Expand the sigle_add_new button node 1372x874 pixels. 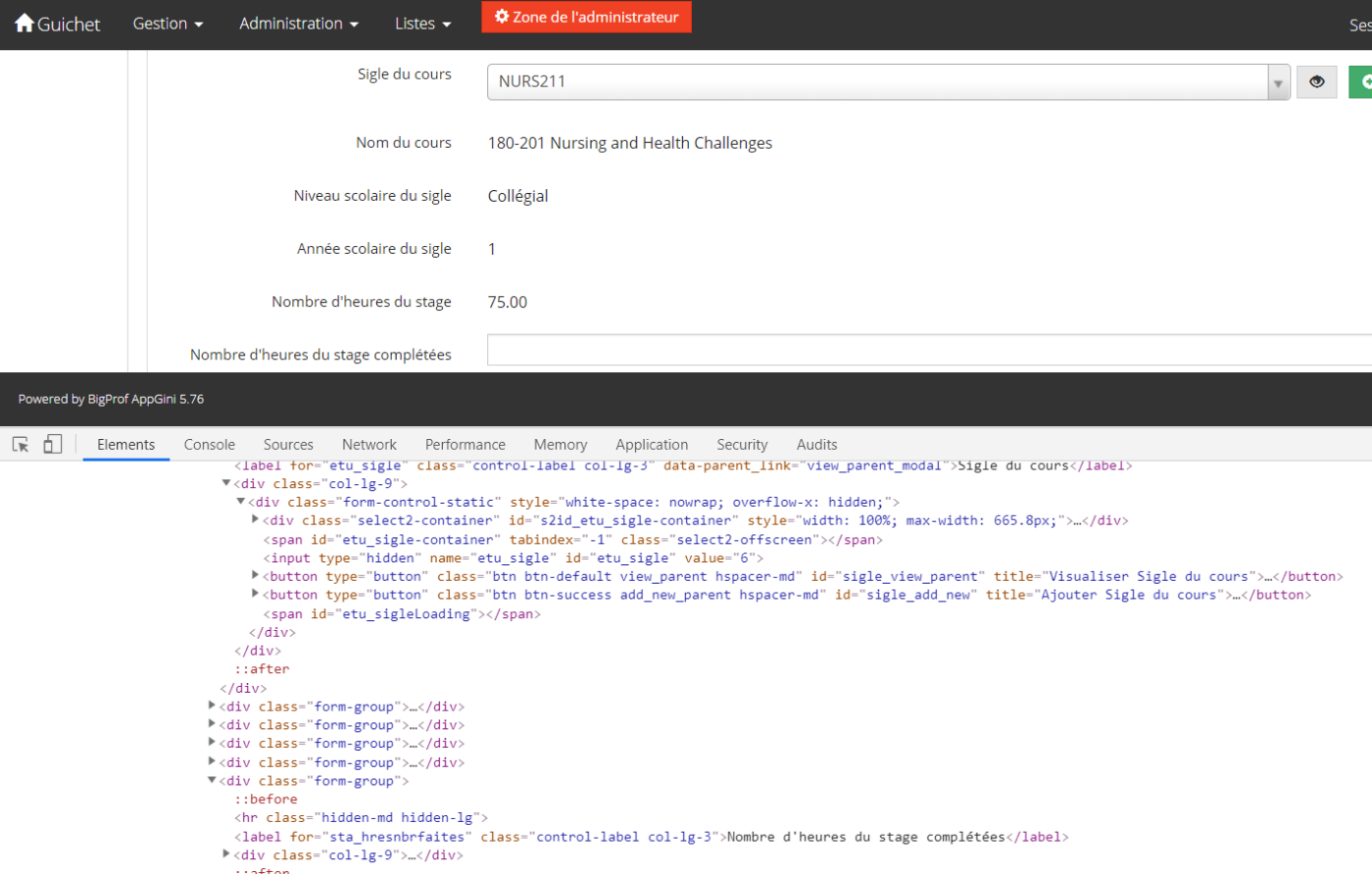[x=255, y=595]
